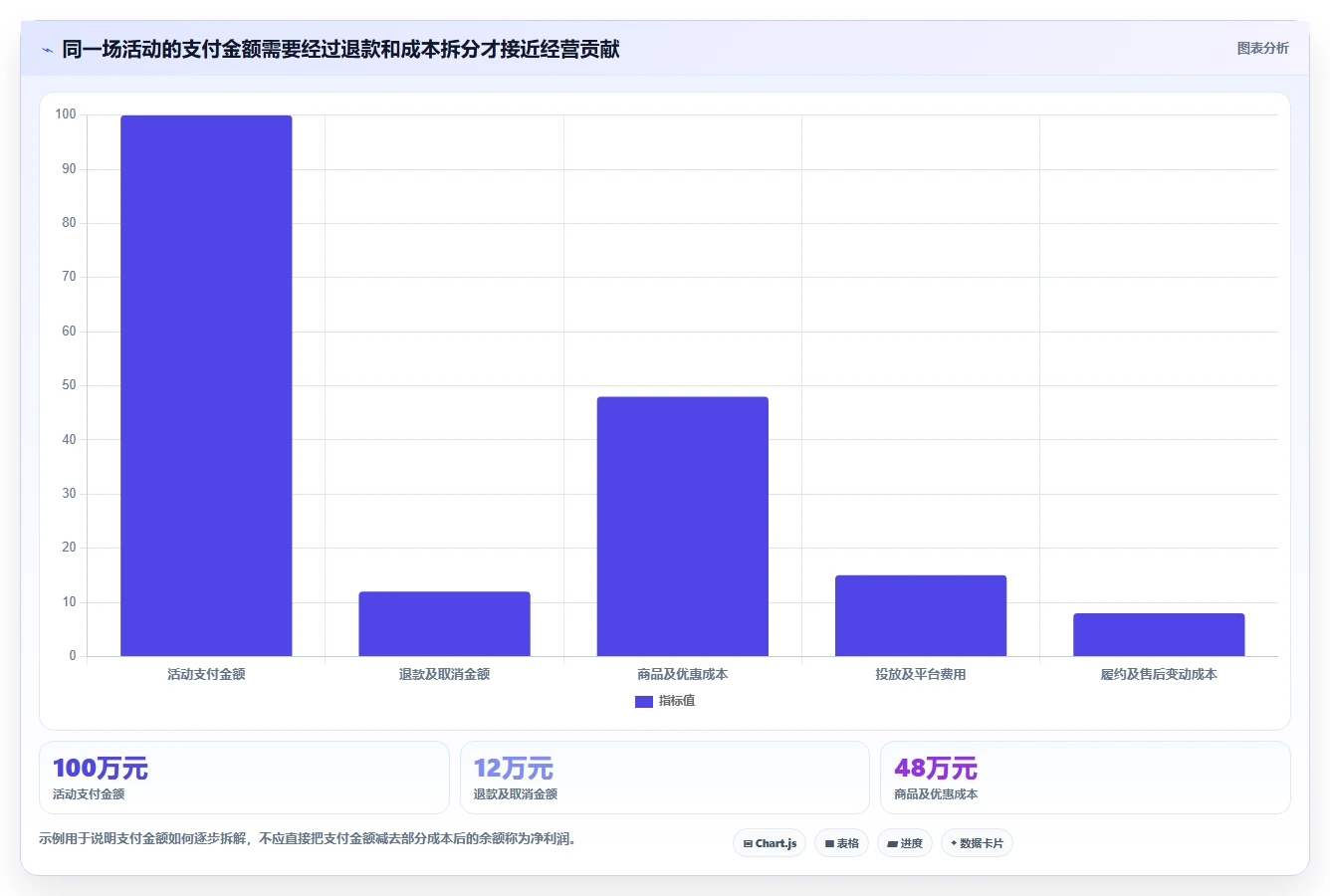Click the small icon before the chart title

pos(47,50)
